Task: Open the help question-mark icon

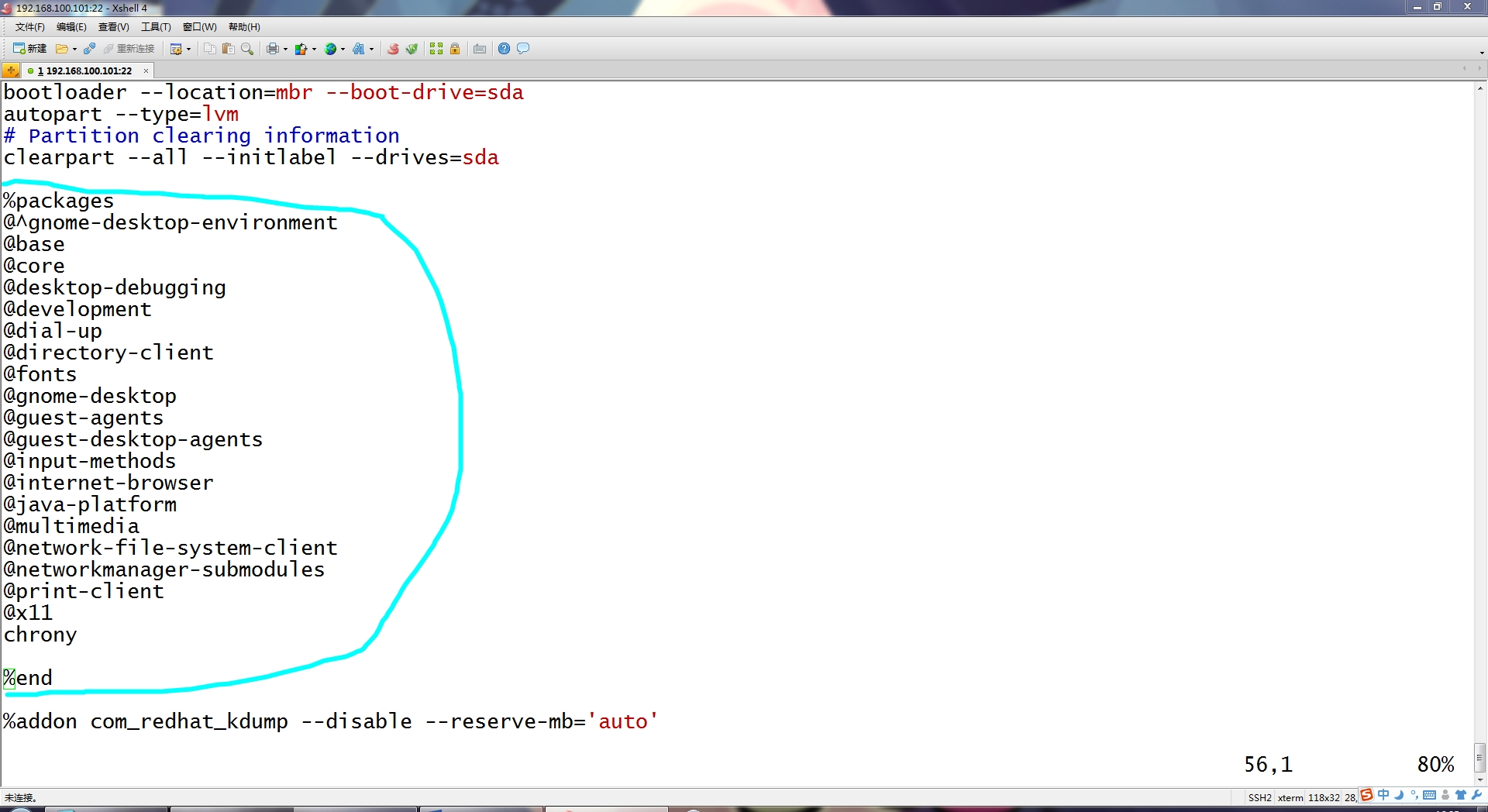Action: [x=505, y=49]
